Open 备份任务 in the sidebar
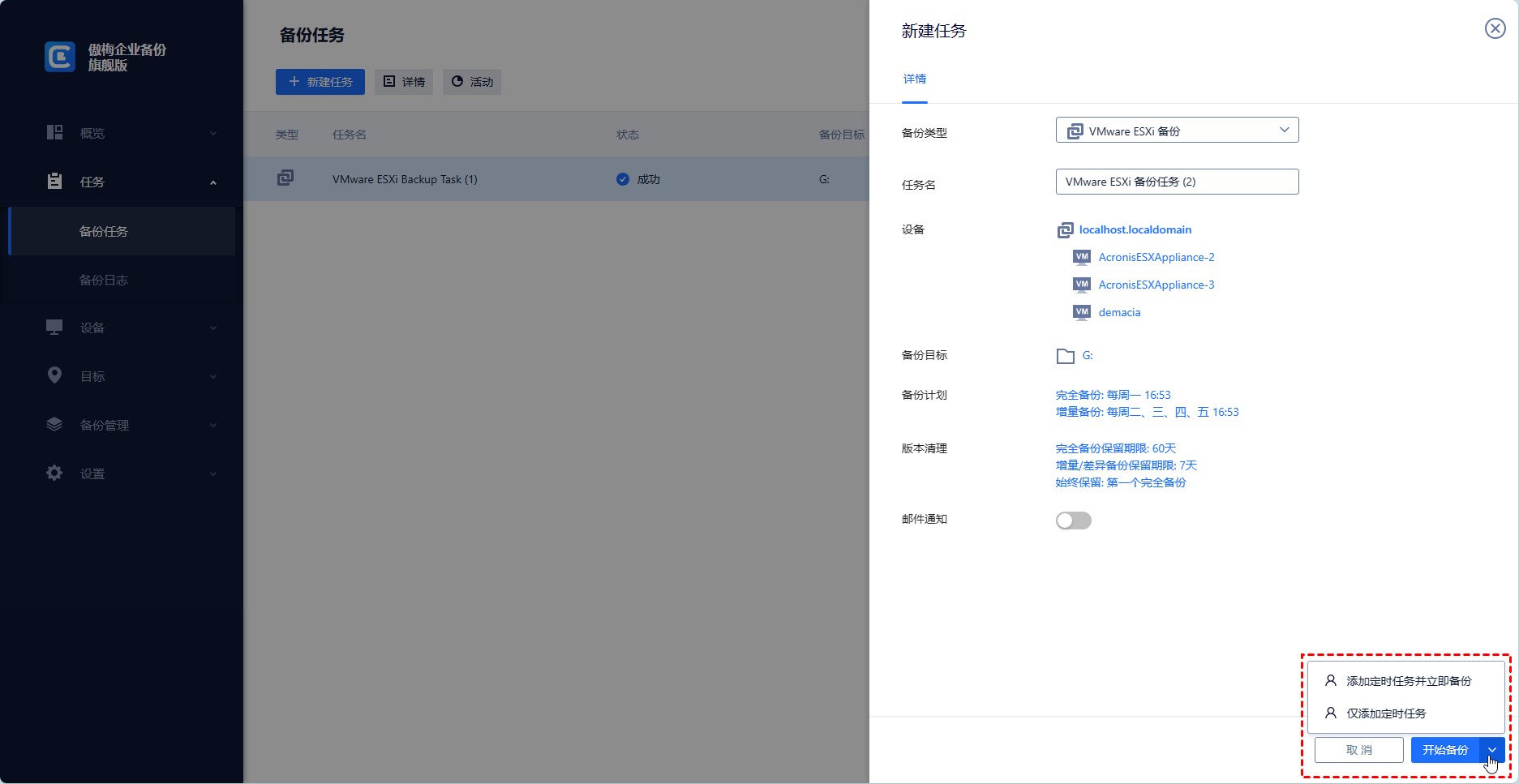This screenshot has width=1519, height=784. point(122,231)
